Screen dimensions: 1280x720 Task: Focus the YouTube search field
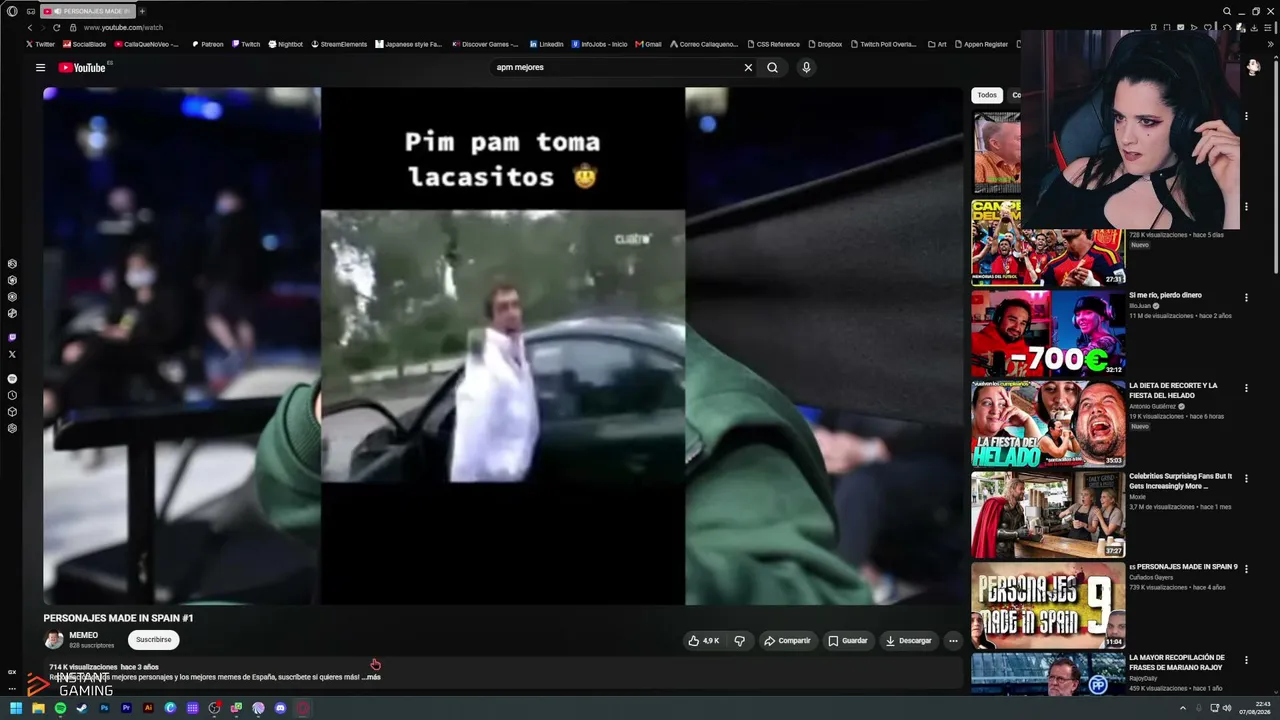(x=615, y=68)
